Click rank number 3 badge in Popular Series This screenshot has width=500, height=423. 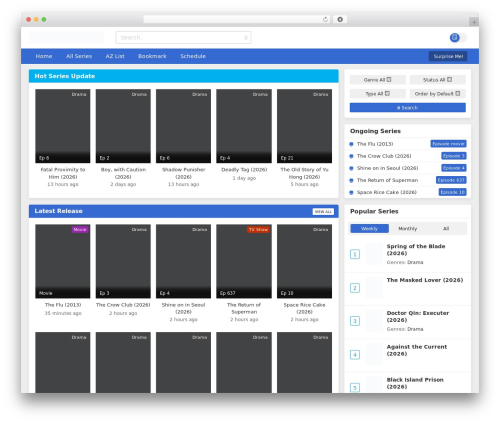click(x=355, y=321)
